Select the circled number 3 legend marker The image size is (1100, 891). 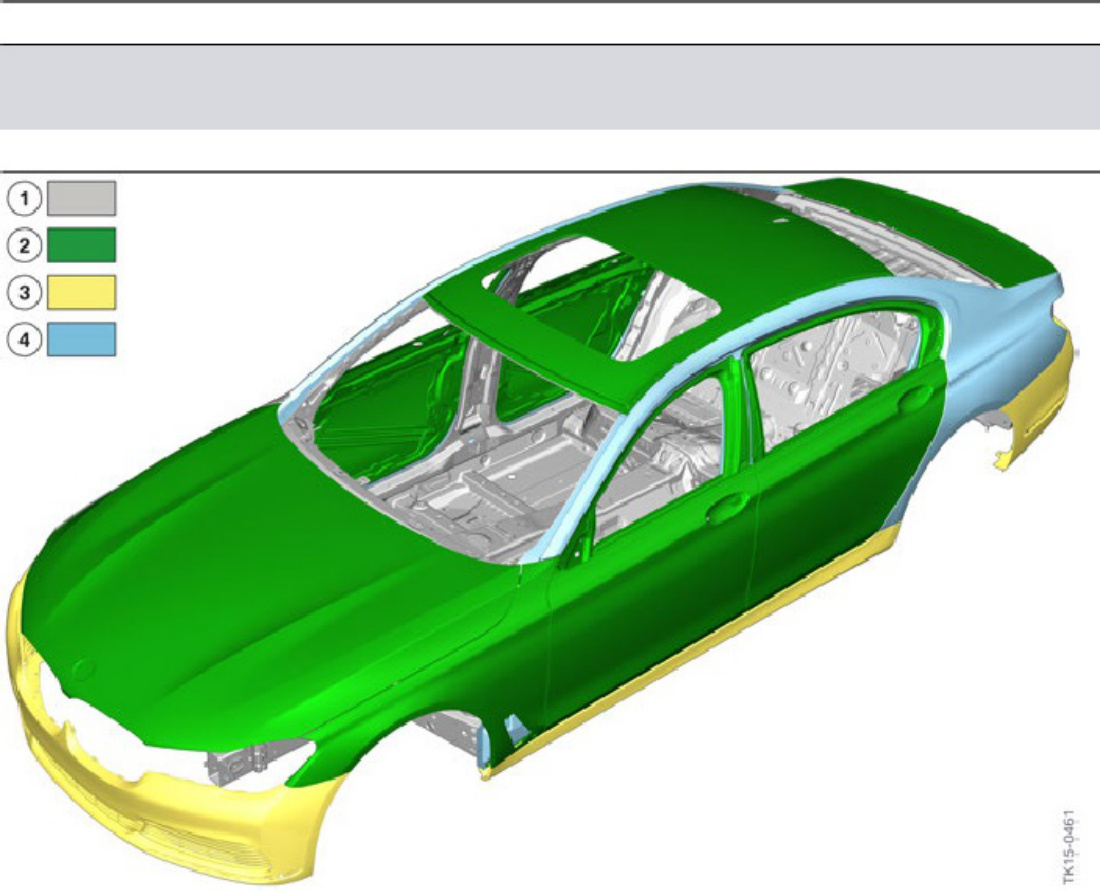pos(25,293)
